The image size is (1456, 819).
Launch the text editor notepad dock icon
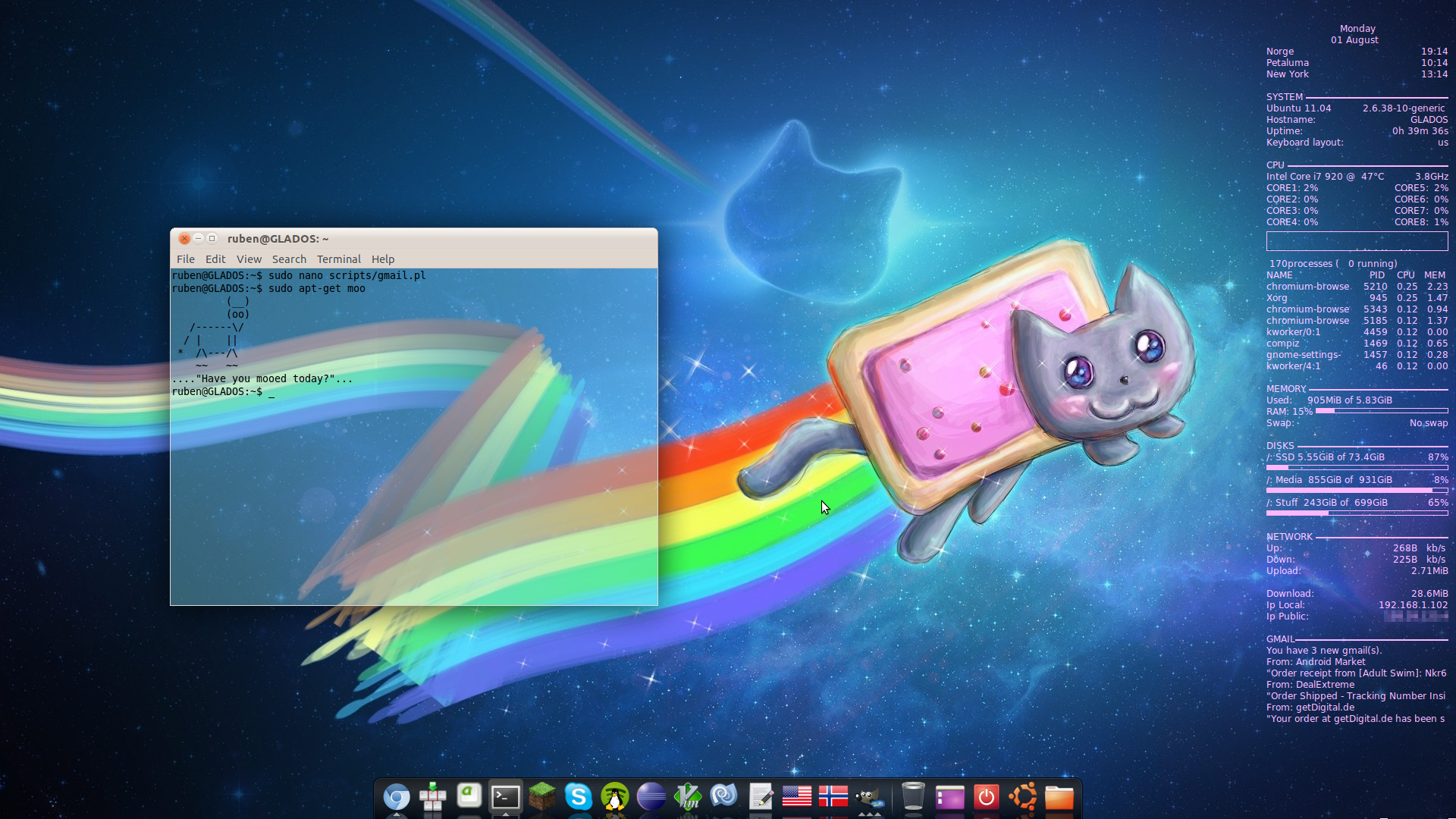click(x=761, y=797)
